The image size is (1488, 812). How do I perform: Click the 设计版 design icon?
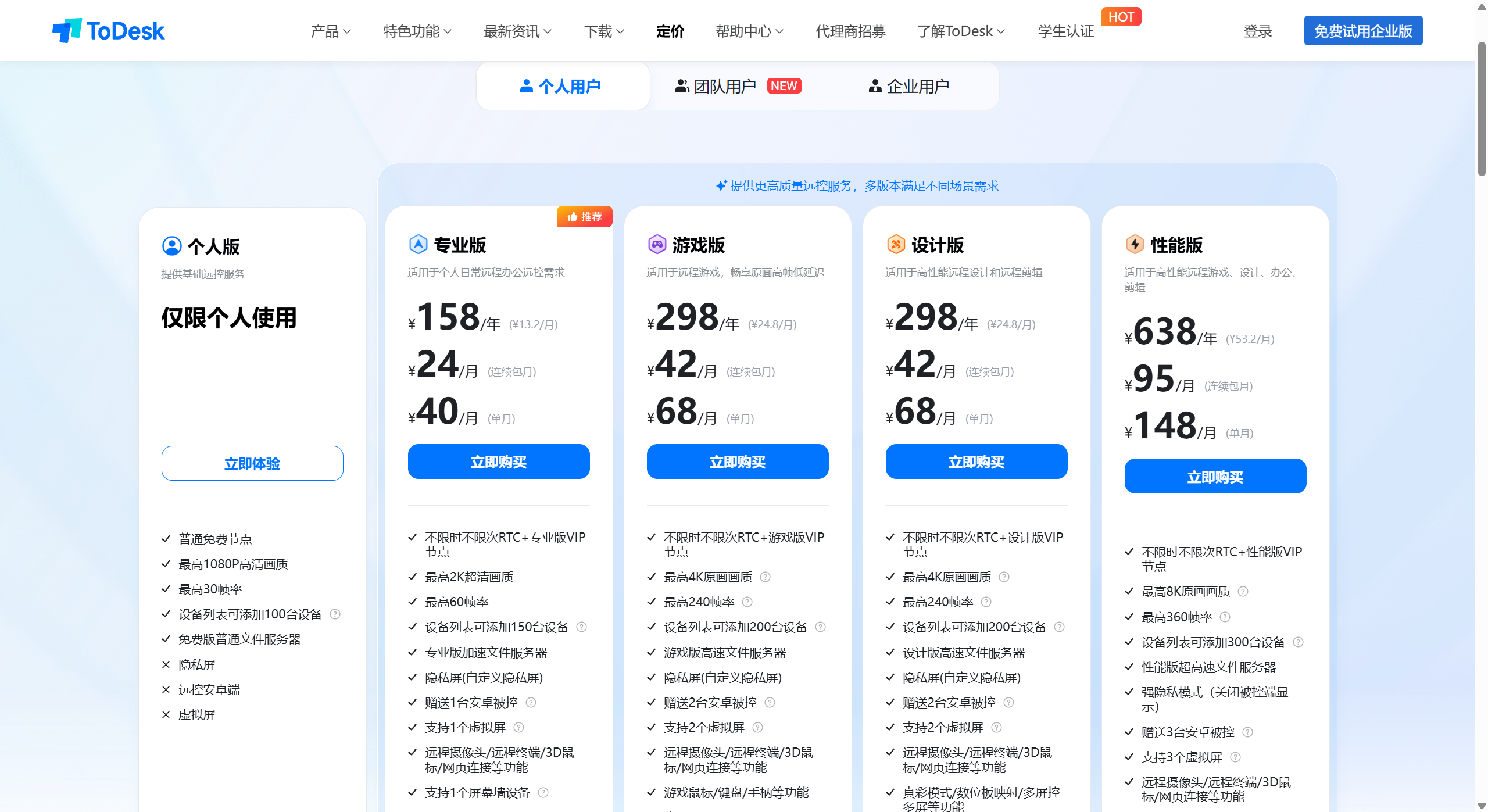896,244
